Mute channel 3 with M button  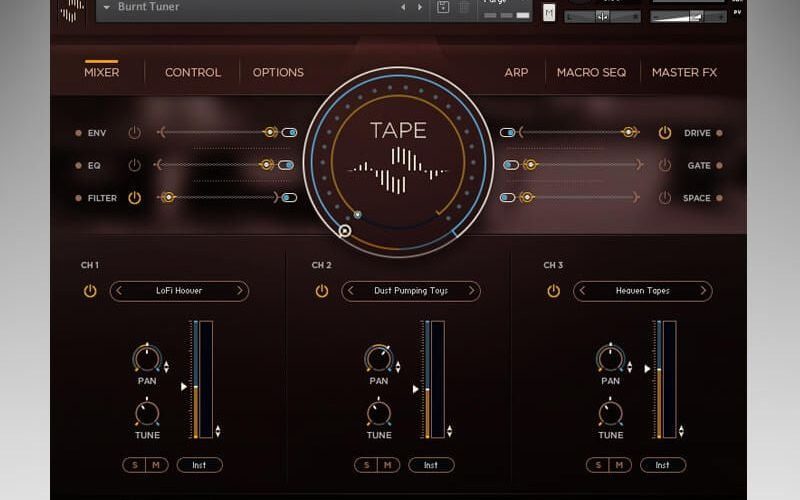click(x=619, y=465)
